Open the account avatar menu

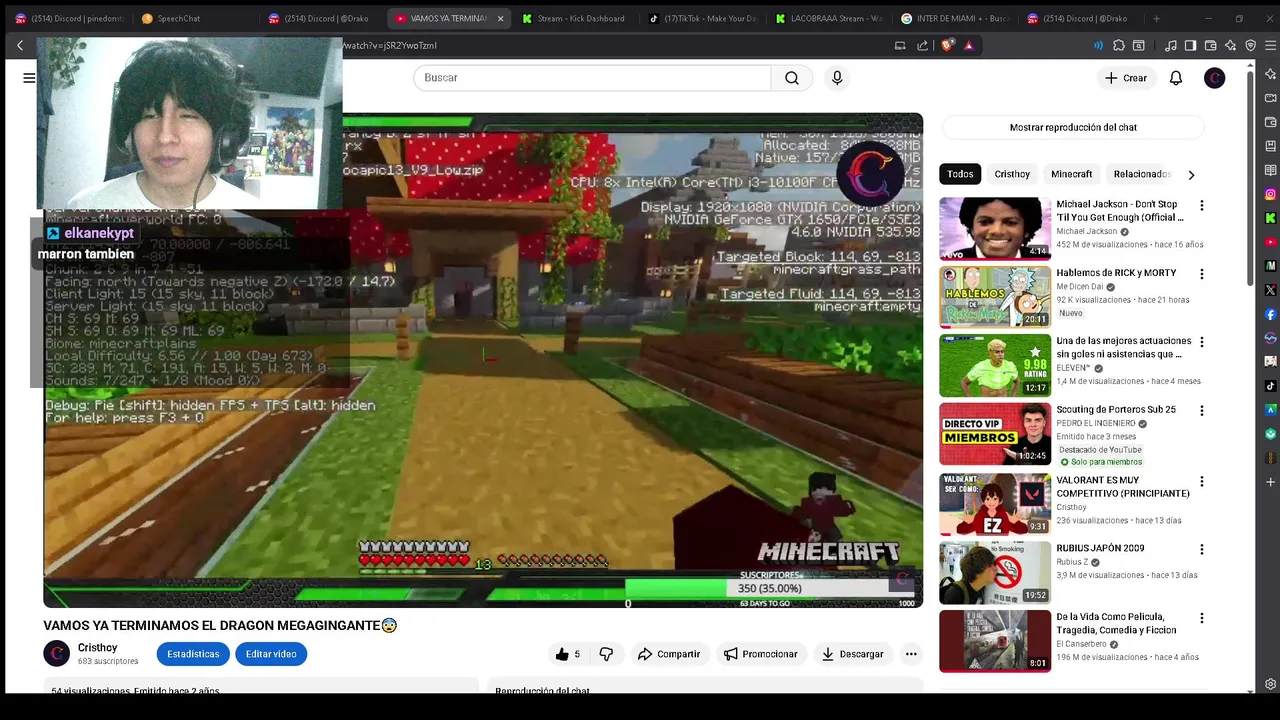click(x=1215, y=78)
